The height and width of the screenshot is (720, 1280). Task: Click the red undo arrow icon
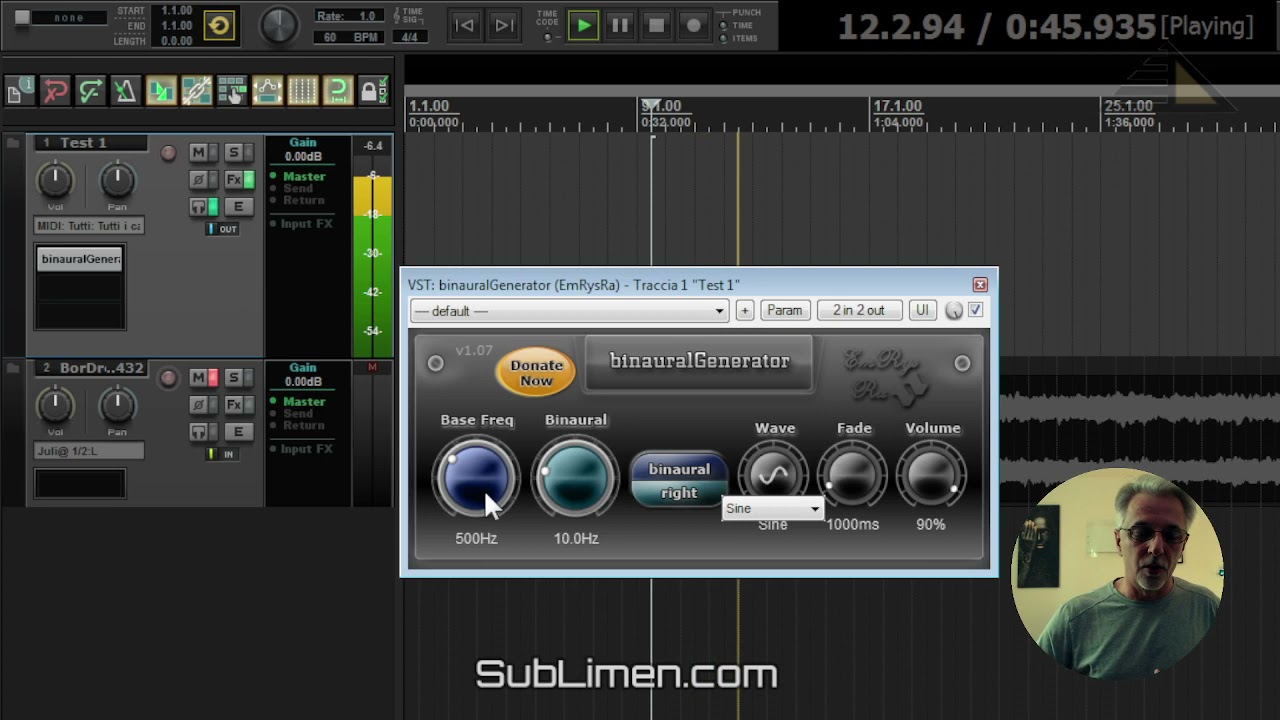click(54, 91)
